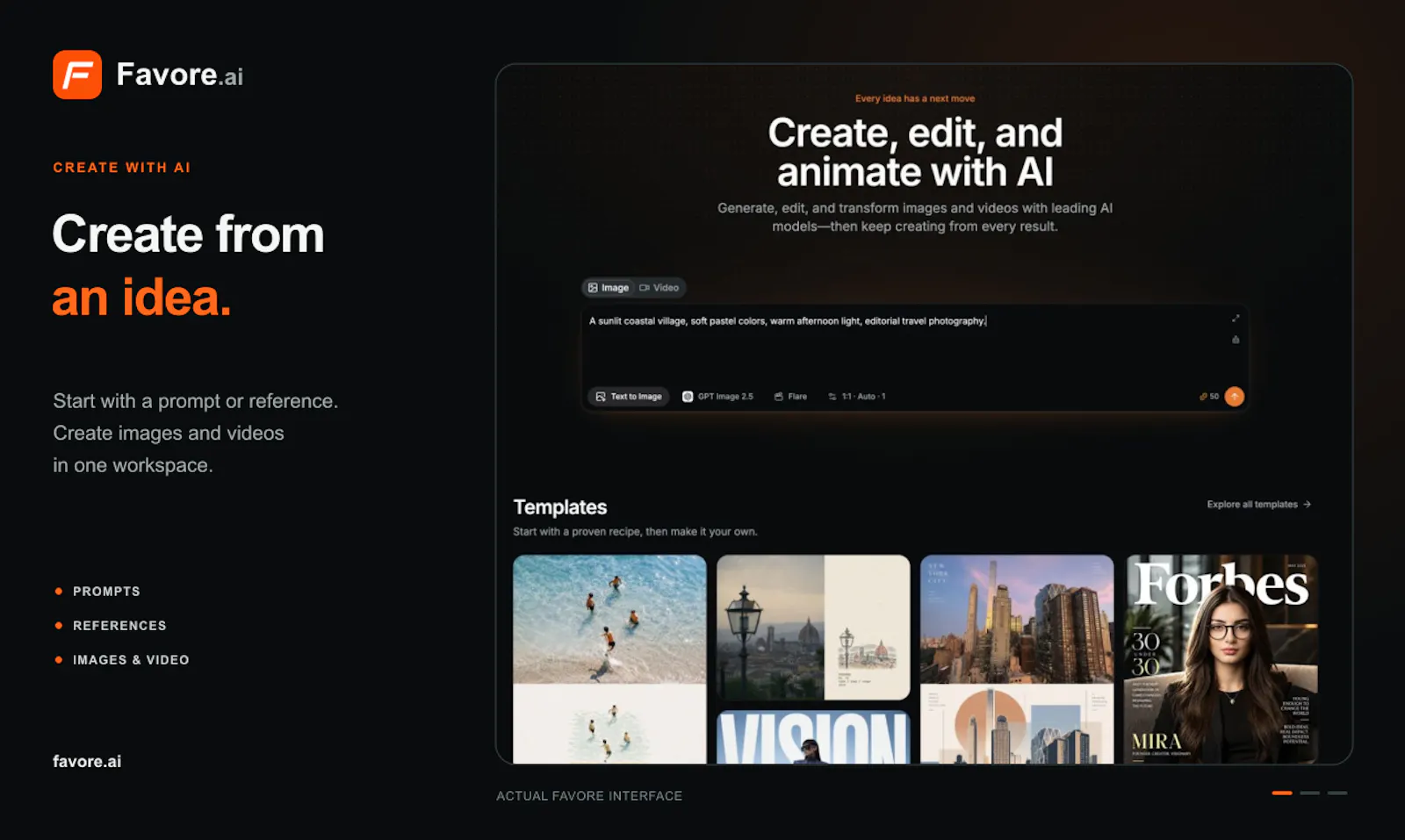Select the third slide indicator dash

(1337, 793)
